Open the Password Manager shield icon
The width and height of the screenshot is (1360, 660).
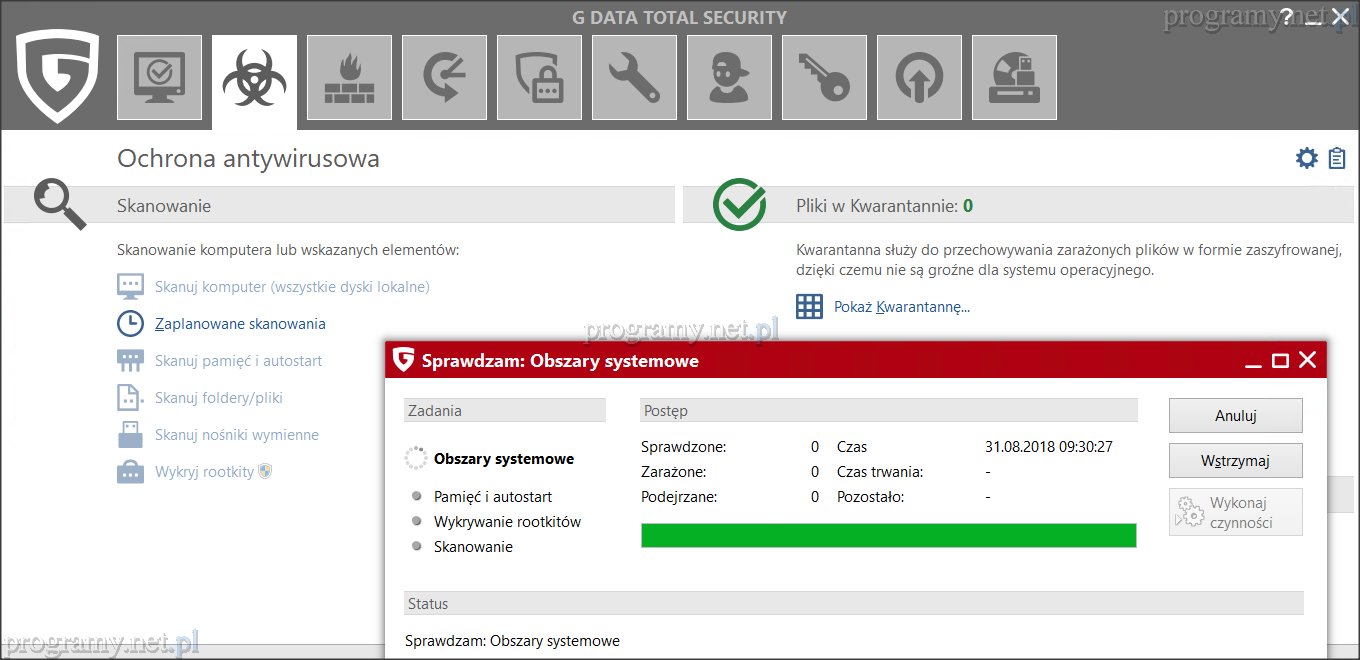click(539, 77)
